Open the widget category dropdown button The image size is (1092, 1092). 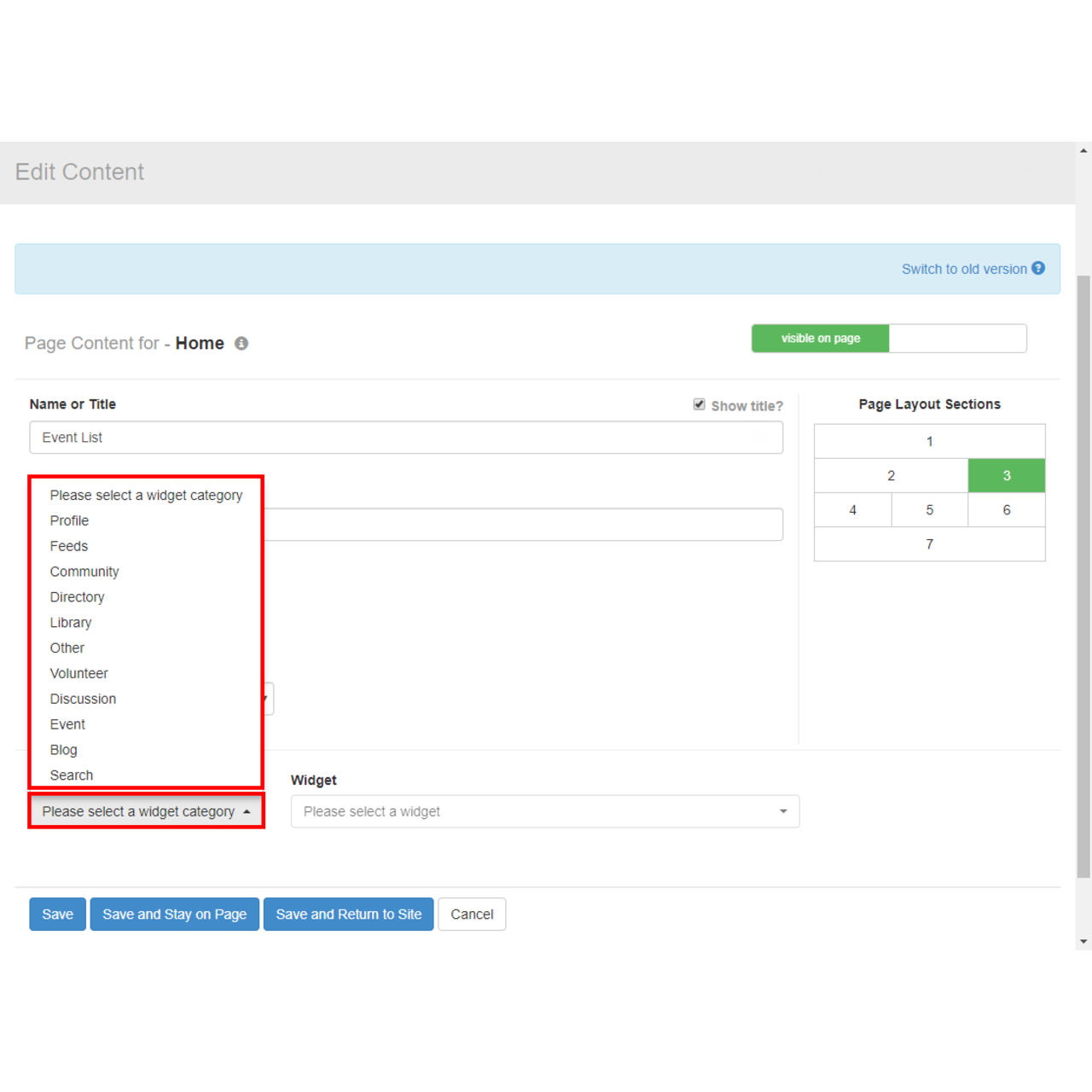pyautogui.click(x=147, y=811)
